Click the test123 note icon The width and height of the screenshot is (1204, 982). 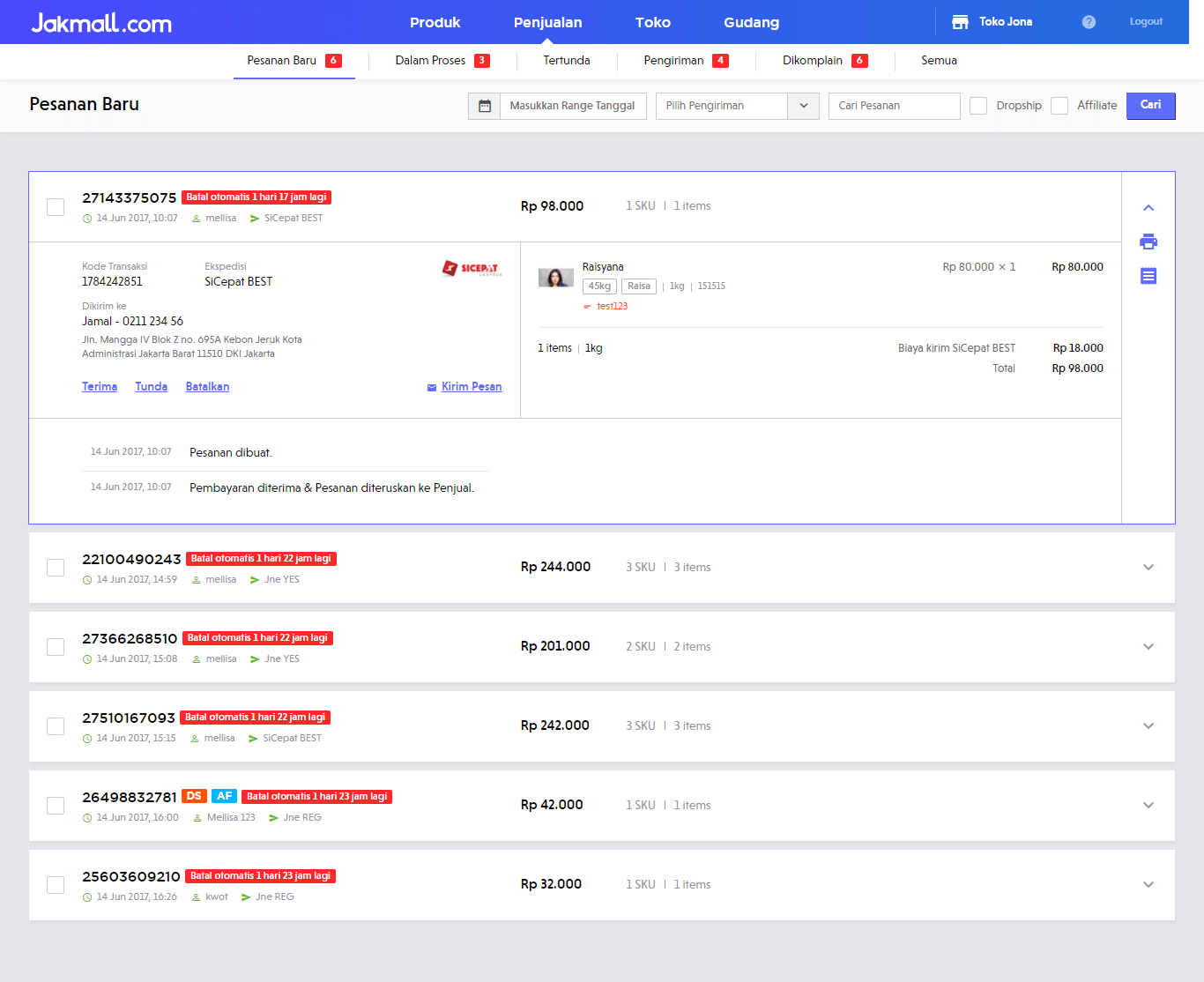coord(587,307)
